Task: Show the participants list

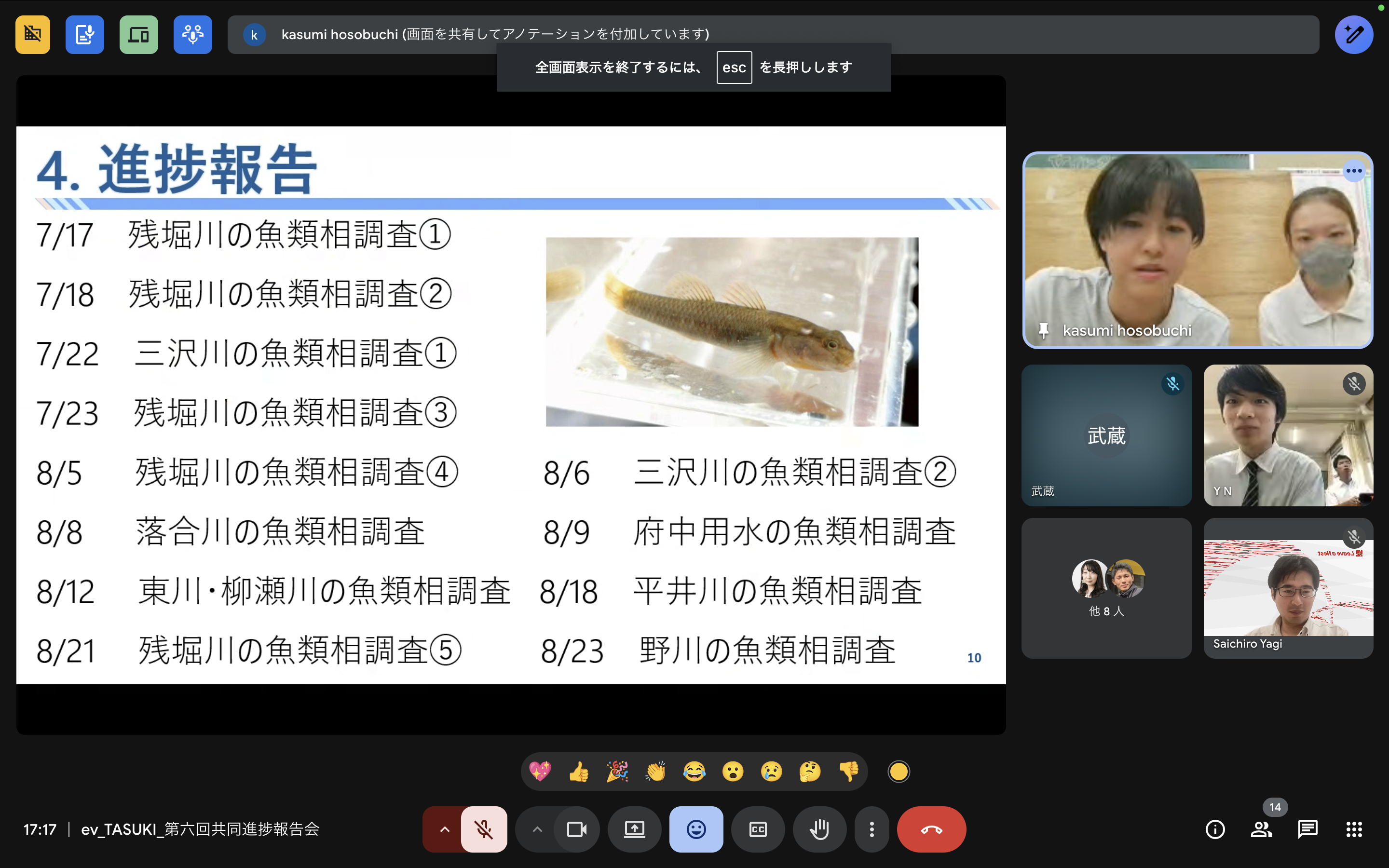Action: coord(1261,829)
